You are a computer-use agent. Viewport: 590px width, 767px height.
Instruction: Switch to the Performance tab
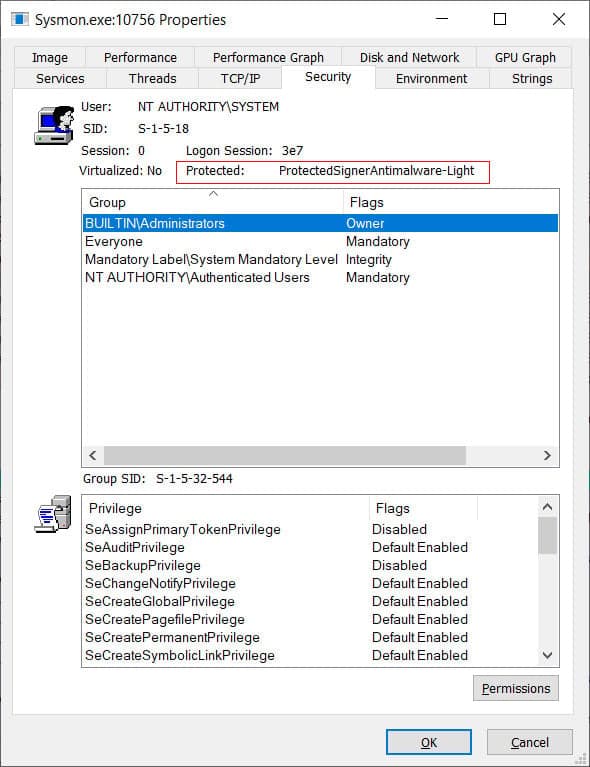click(140, 58)
